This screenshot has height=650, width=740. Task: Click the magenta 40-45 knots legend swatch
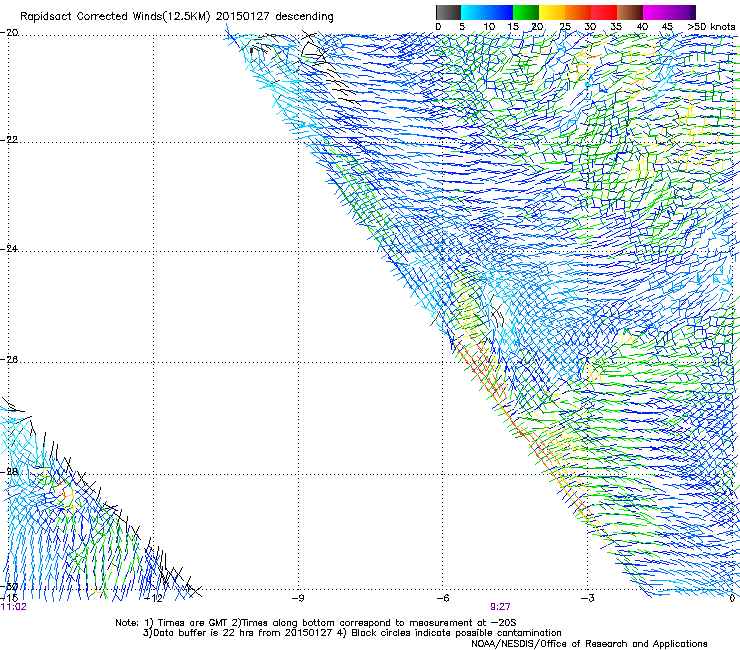[656, 12]
